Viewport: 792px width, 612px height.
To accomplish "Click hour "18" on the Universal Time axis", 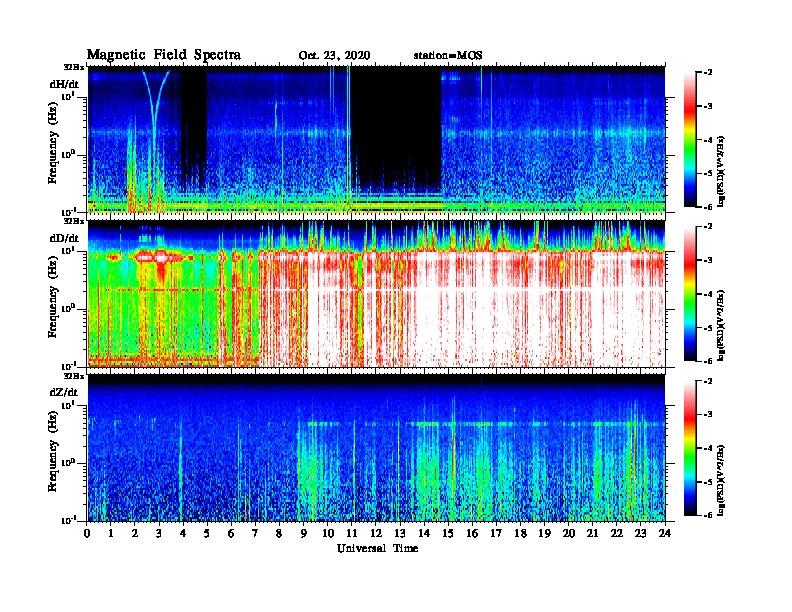I will pyautogui.click(x=520, y=534).
